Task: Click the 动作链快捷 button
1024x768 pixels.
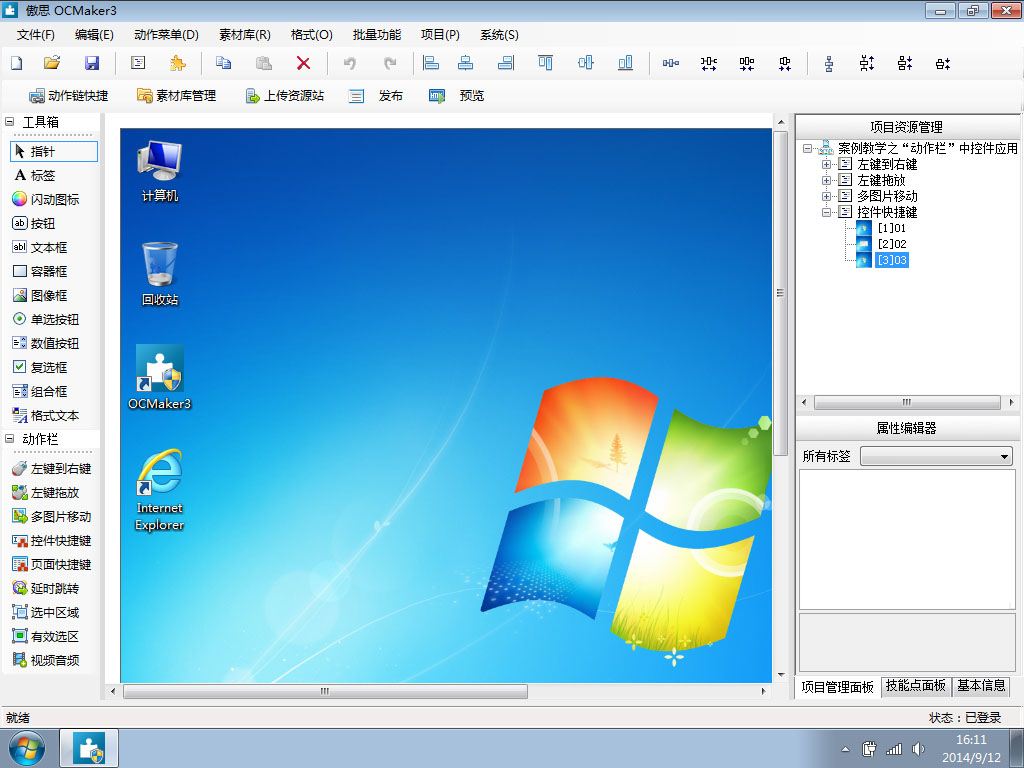Action: [x=69, y=95]
